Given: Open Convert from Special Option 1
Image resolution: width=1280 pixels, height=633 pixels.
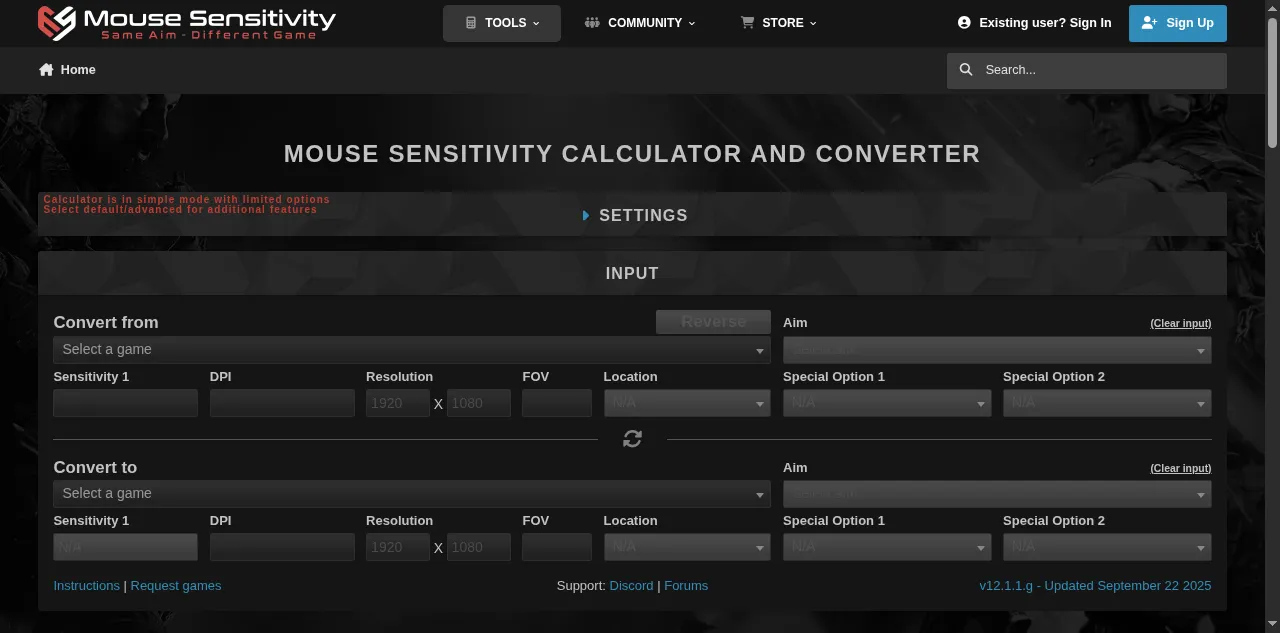Looking at the screenshot, I should 887,403.
